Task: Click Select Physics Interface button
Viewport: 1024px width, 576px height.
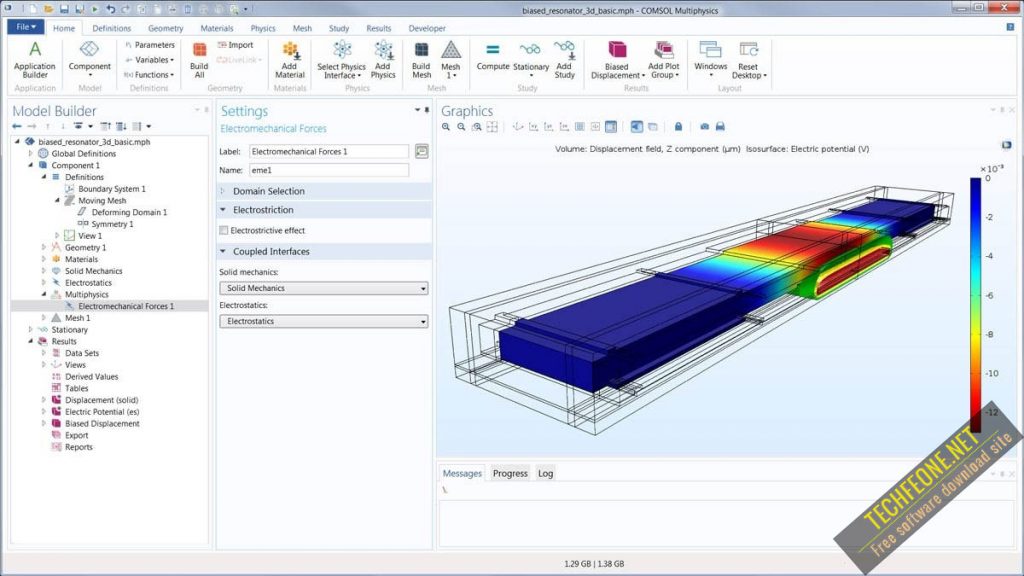Action: (342, 59)
